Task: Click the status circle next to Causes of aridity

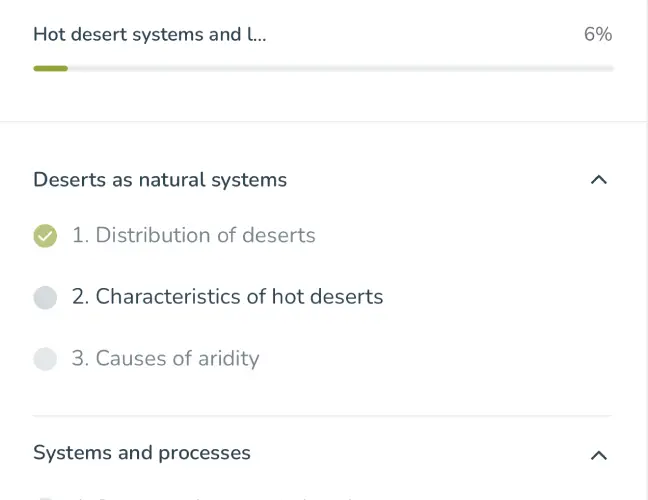Action: (x=45, y=359)
